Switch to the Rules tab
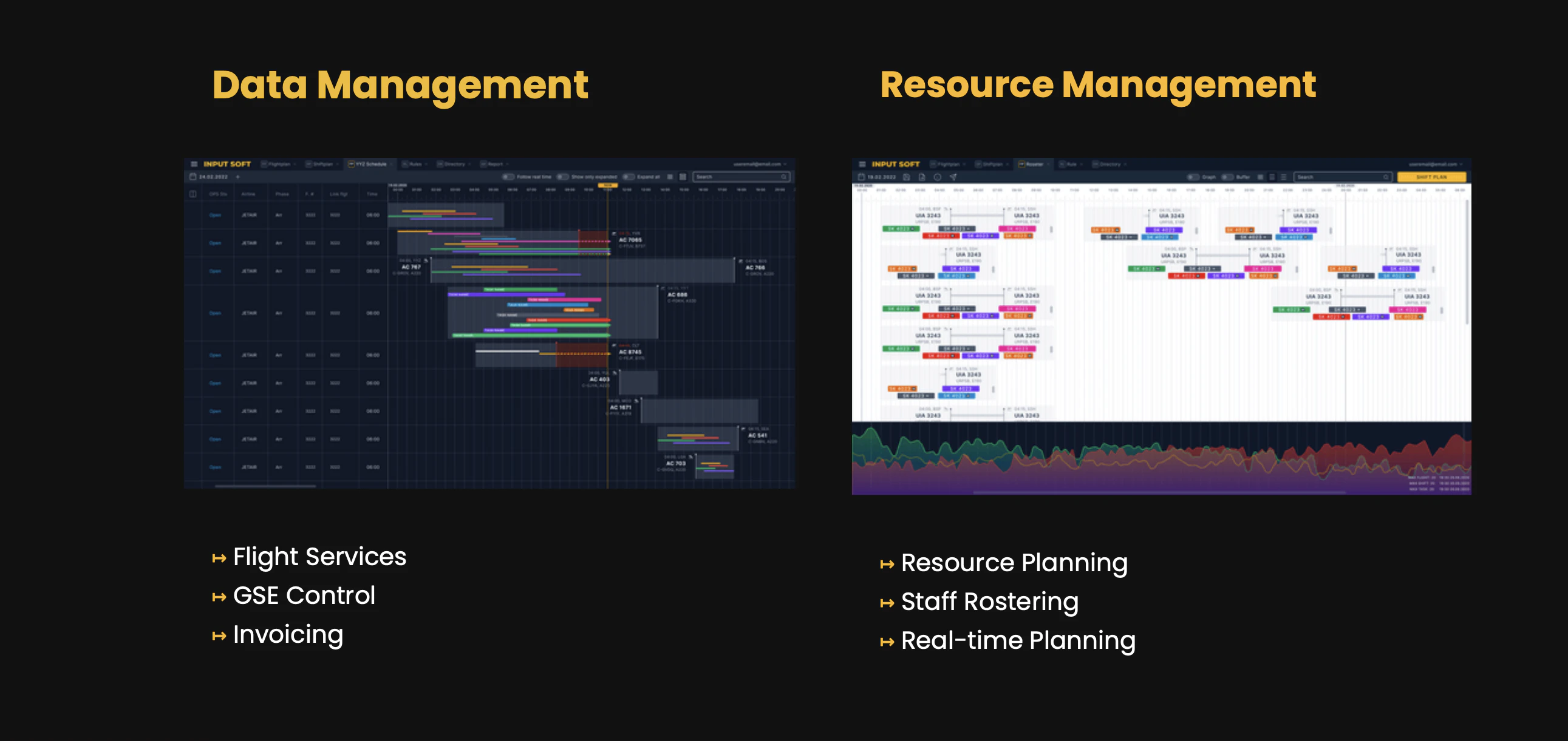 point(414,165)
